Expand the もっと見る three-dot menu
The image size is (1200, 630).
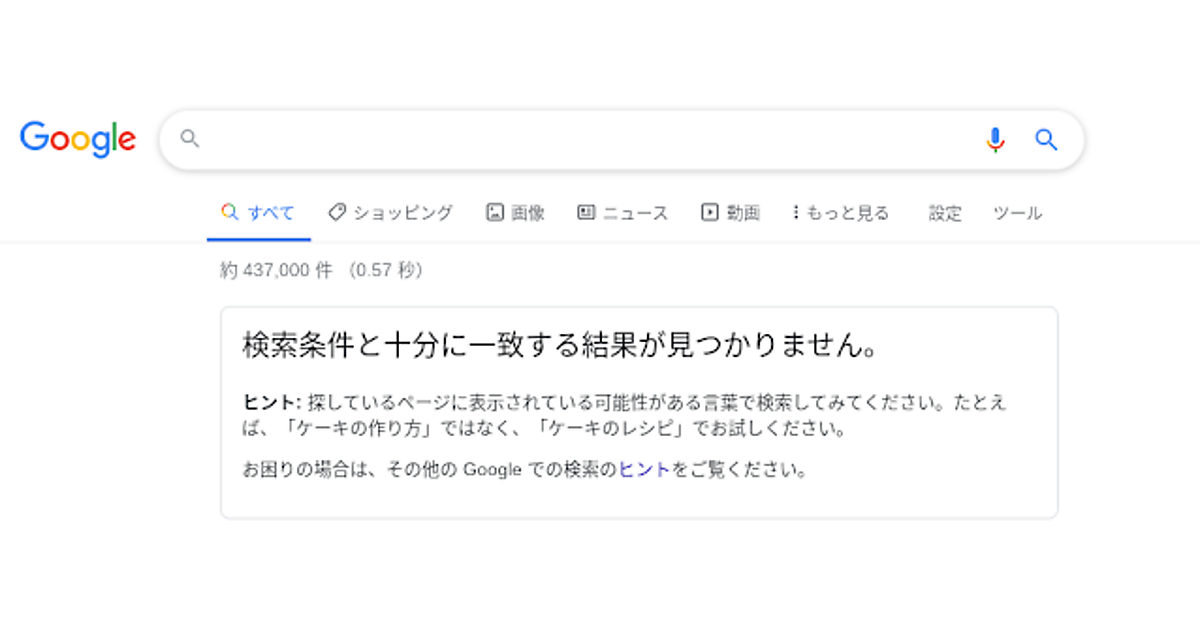(795, 212)
